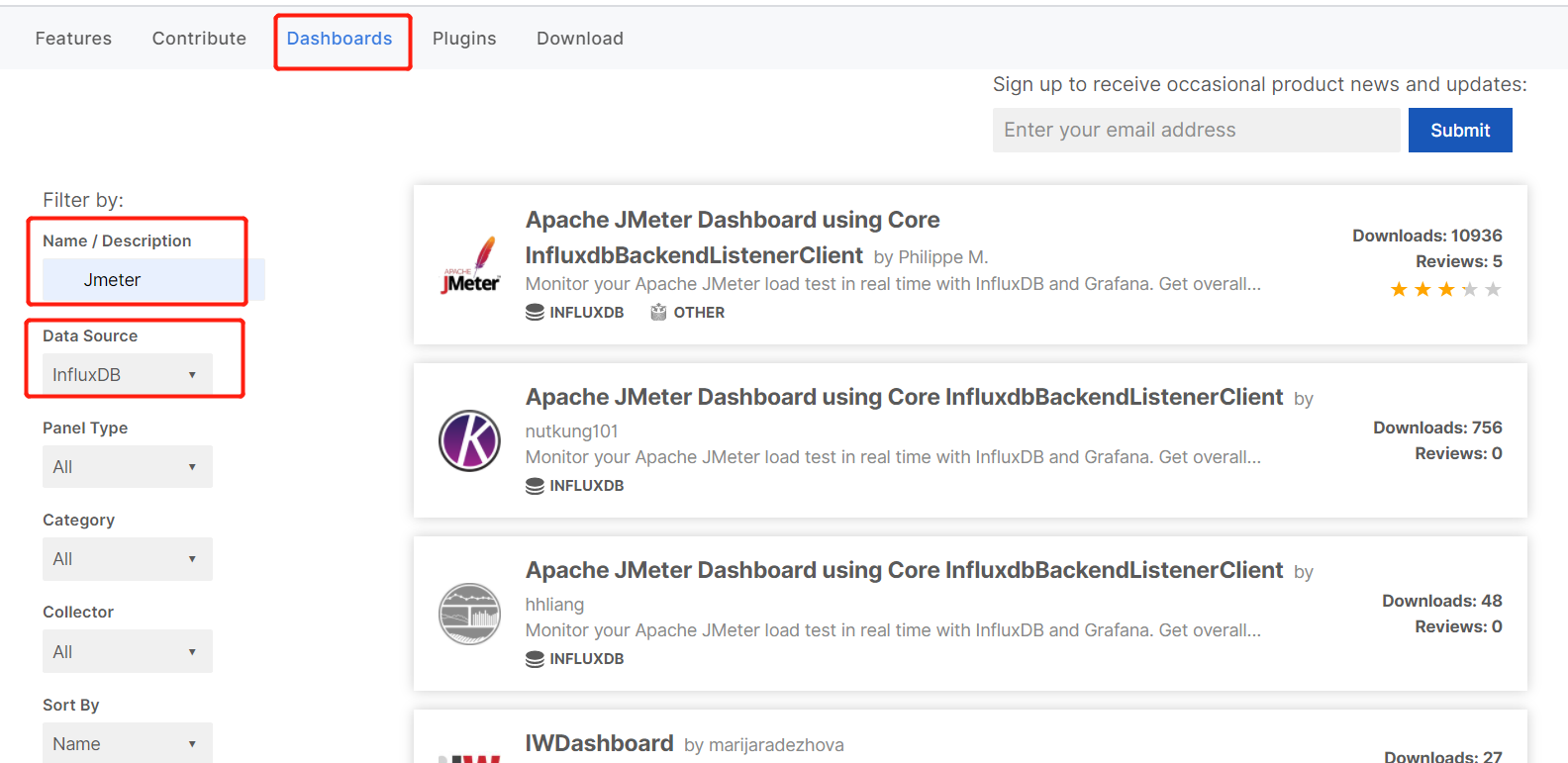Screen dimensions: 1568x763
Task: Click the "Downloads: 48" text
Action: 1442,601
